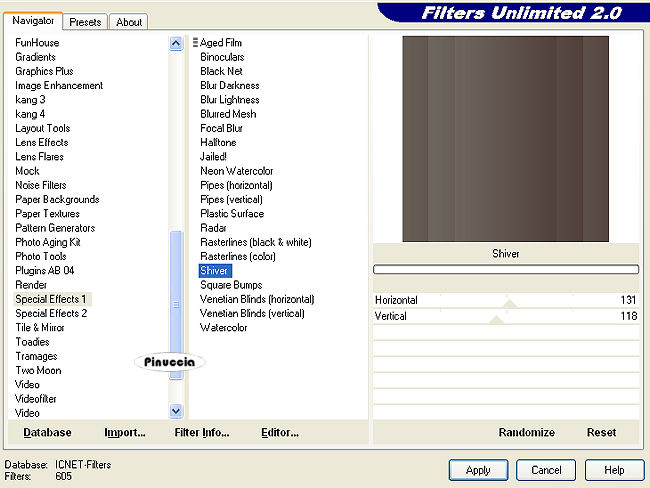Open the filter Editor...

(x=280, y=432)
